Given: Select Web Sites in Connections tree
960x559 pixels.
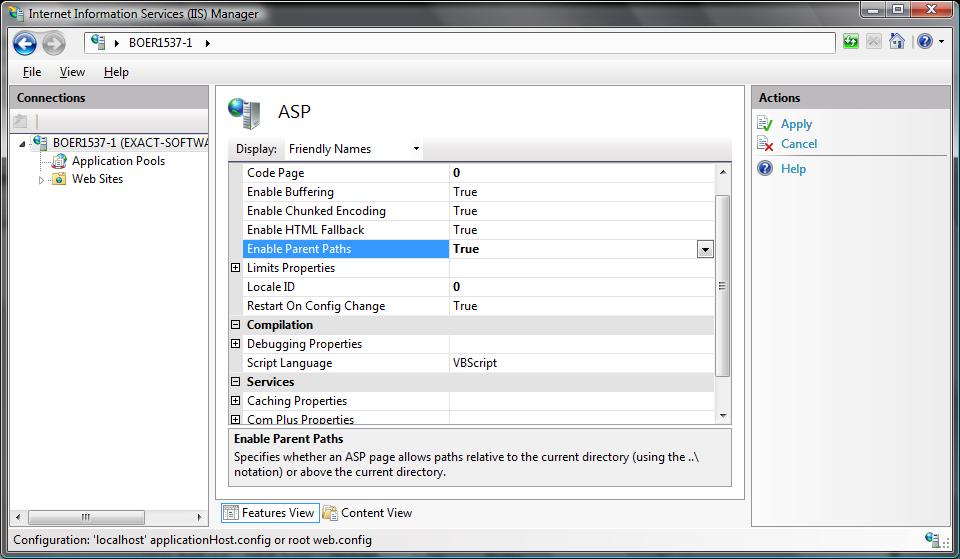Looking at the screenshot, I should pos(97,179).
